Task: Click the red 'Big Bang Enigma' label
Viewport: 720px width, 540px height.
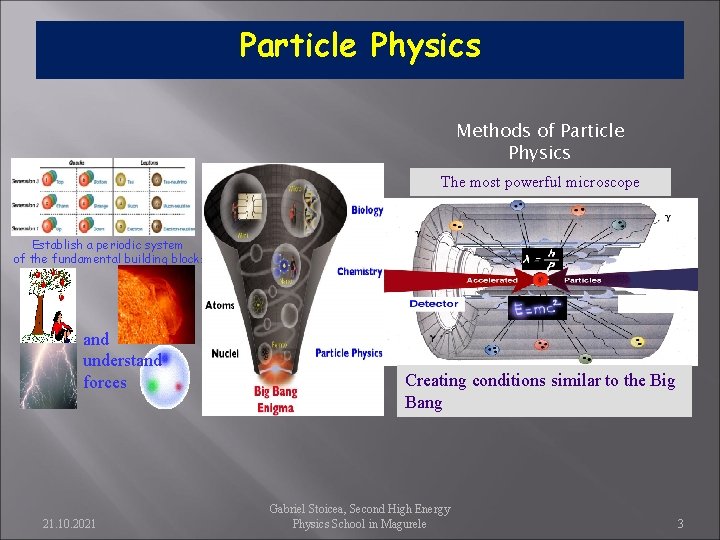Action: pos(276,400)
